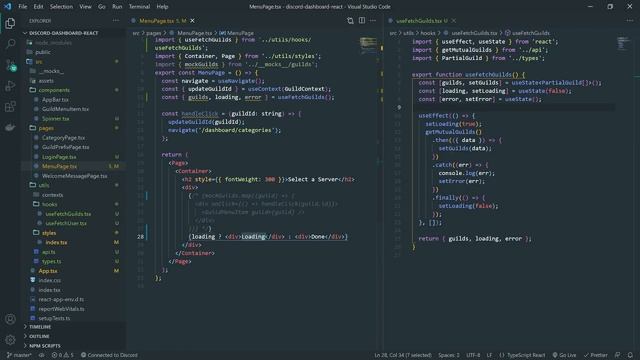The width and height of the screenshot is (640, 360).
Task: Open the View menu
Action: tap(85, 7)
